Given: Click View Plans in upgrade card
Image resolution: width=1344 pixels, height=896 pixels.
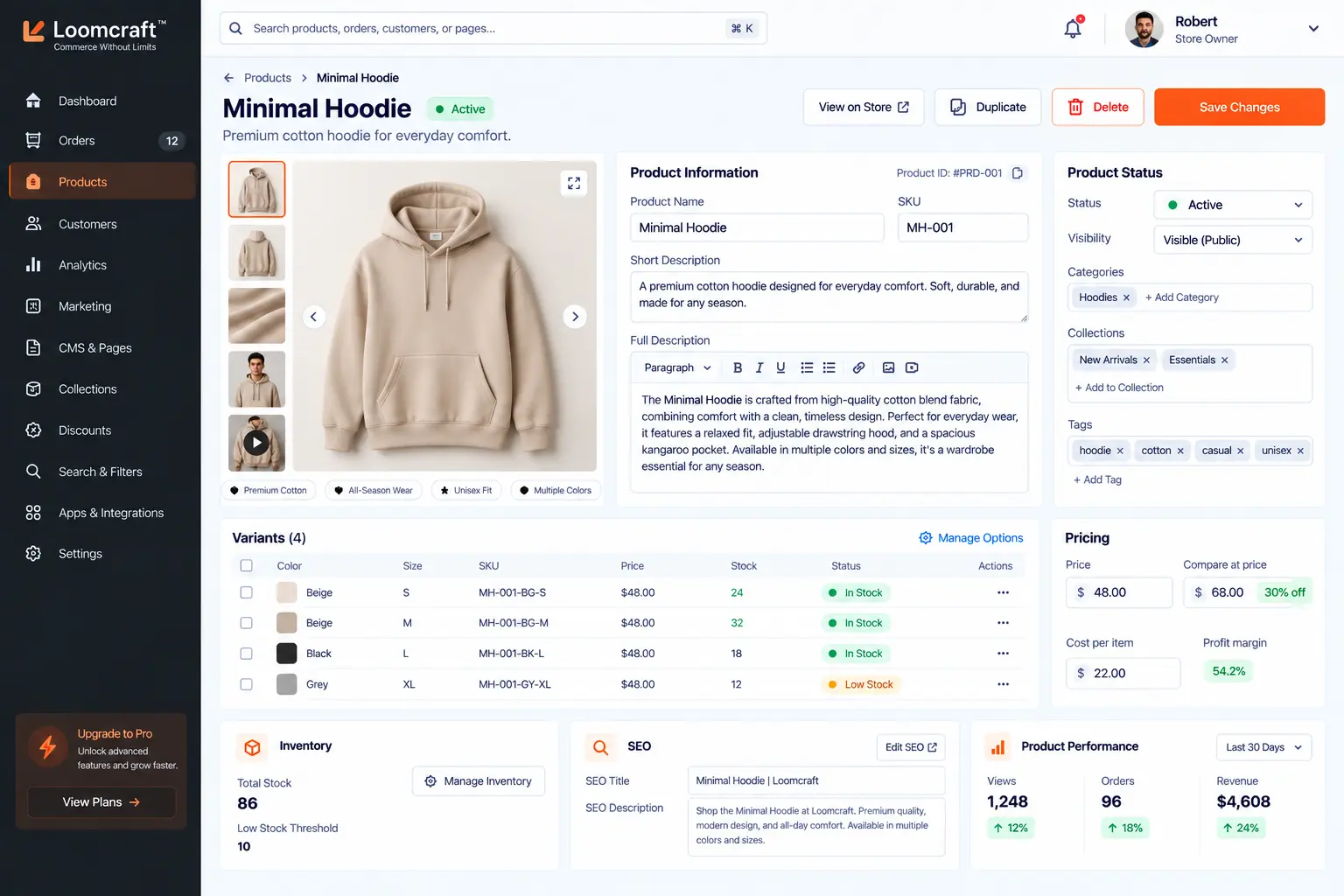Looking at the screenshot, I should tap(101, 802).
